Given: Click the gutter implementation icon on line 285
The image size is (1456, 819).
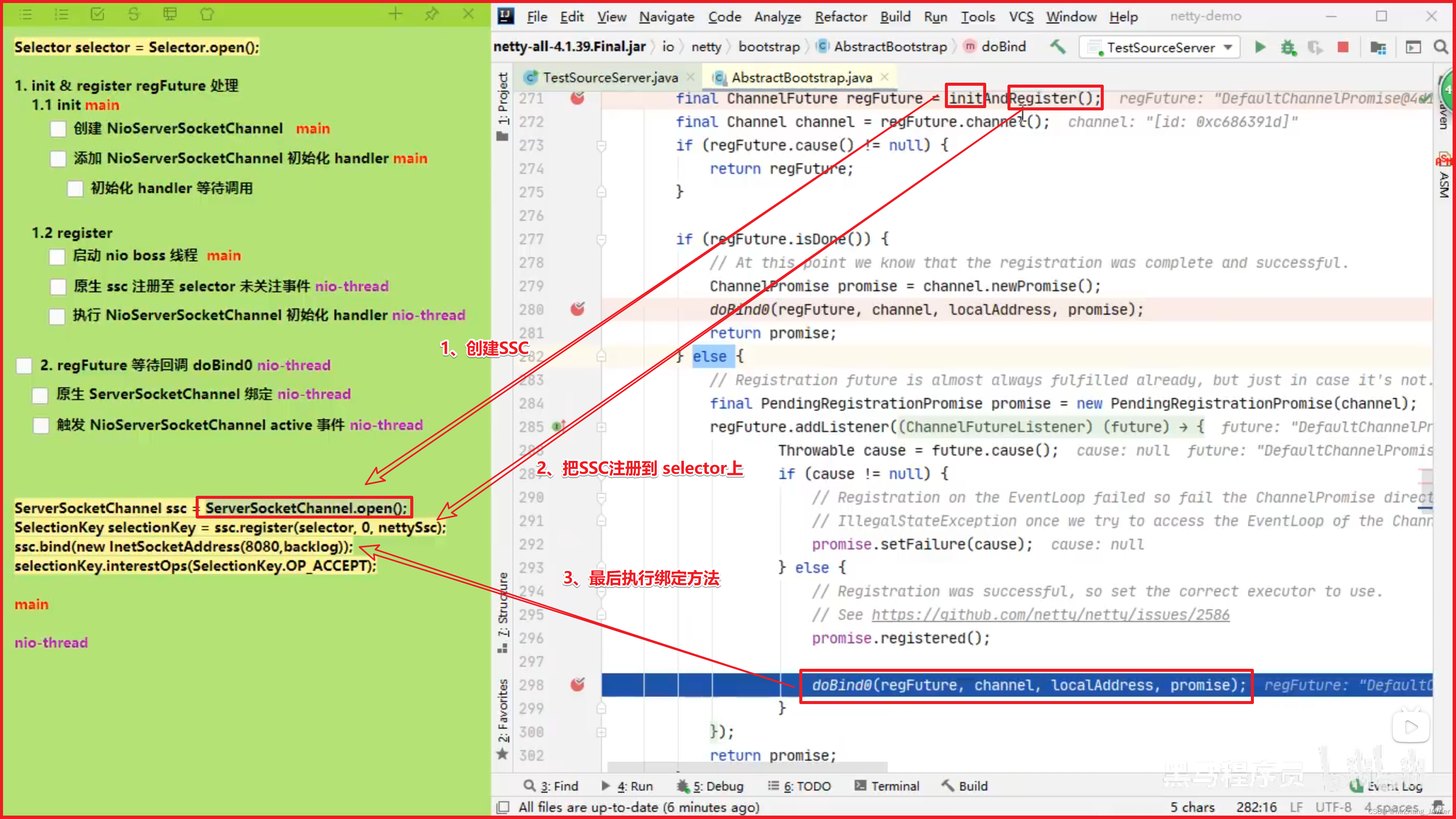Looking at the screenshot, I should click(x=559, y=426).
